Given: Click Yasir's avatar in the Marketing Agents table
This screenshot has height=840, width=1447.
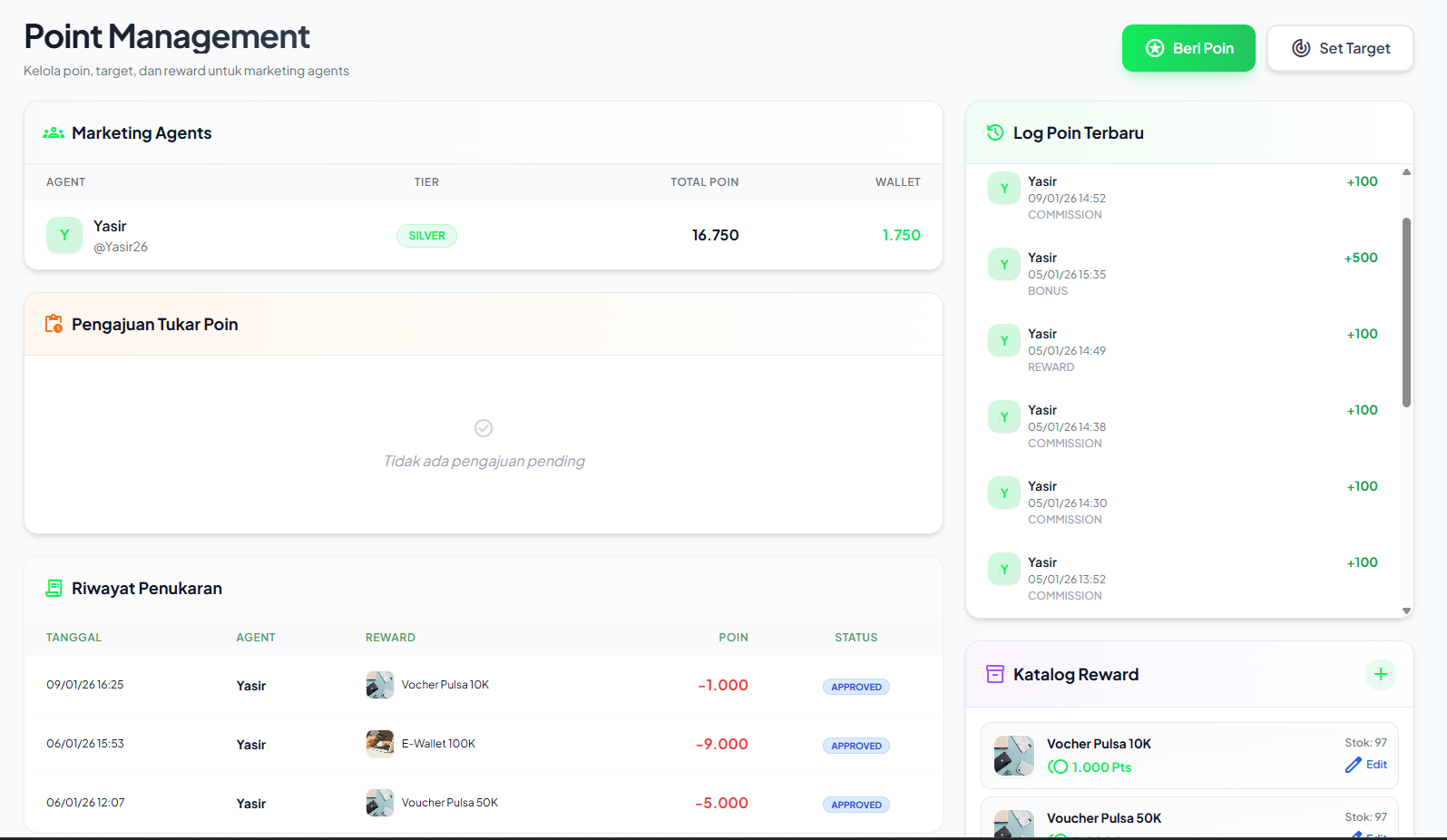Looking at the screenshot, I should click(x=64, y=235).
